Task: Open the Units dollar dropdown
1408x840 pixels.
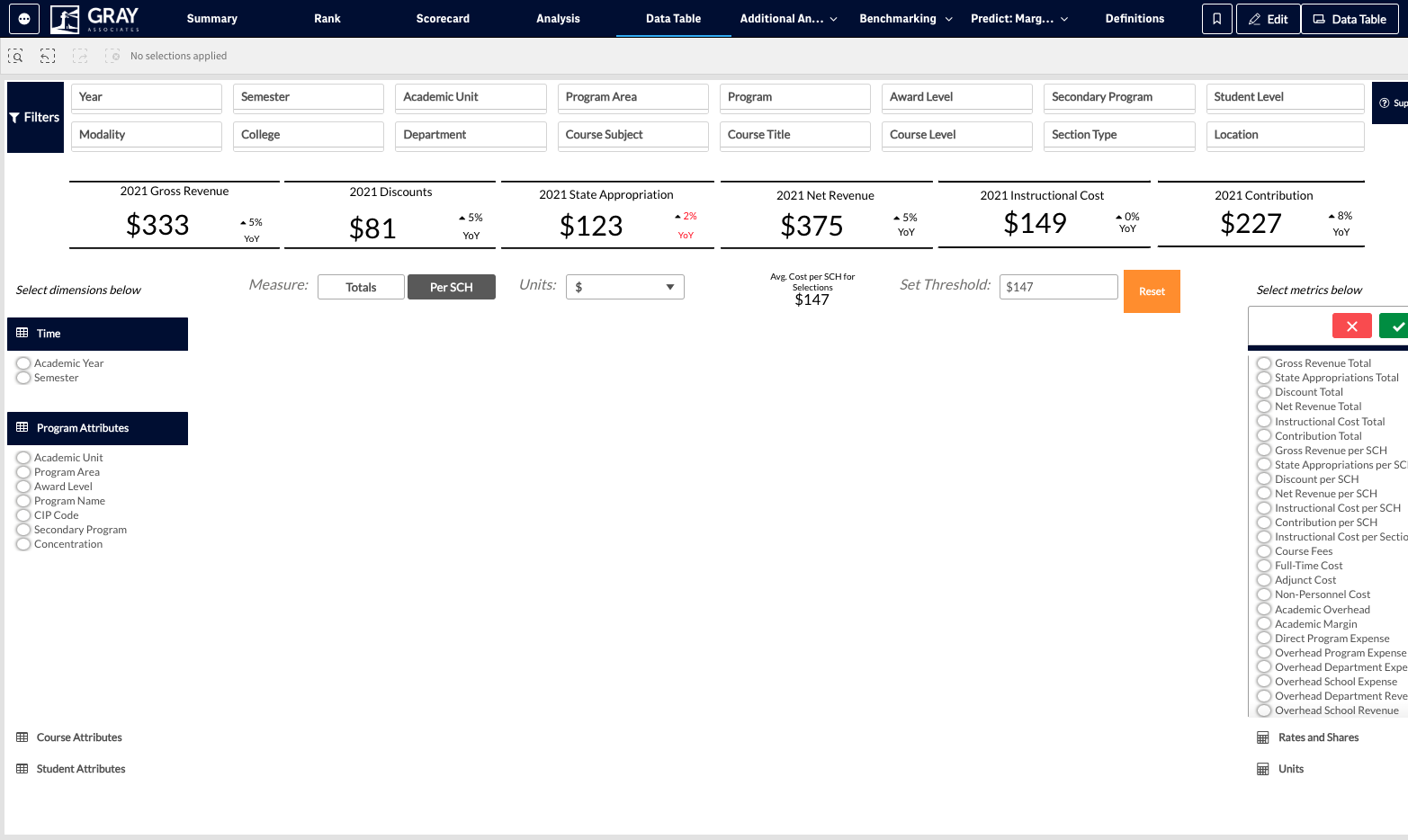Action: coord(625,287)
